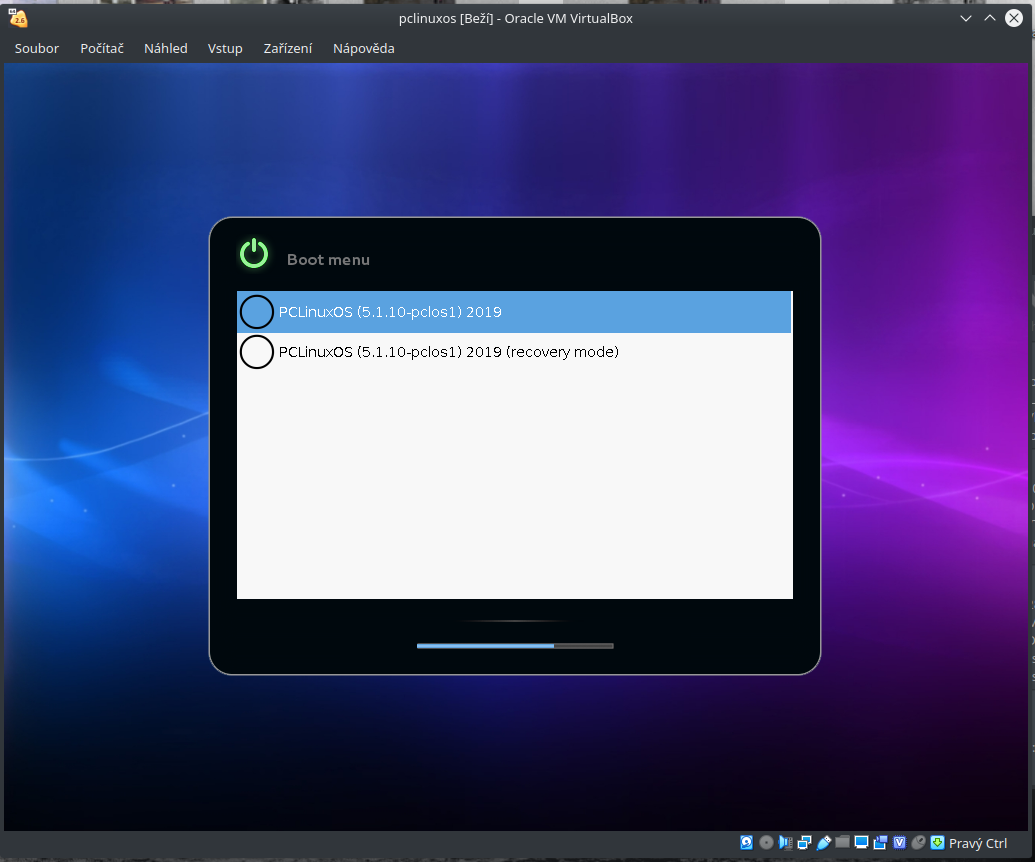
Task: Click the audio status icon
Action: [784, 843]
